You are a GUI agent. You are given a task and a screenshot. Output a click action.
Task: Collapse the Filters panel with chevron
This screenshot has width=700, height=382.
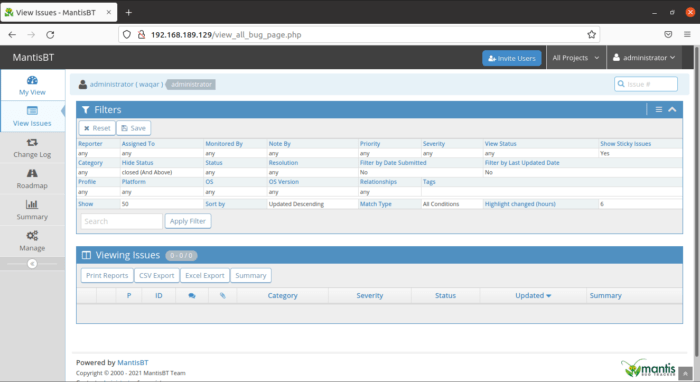pyautogui.click(x=672, y=109)
